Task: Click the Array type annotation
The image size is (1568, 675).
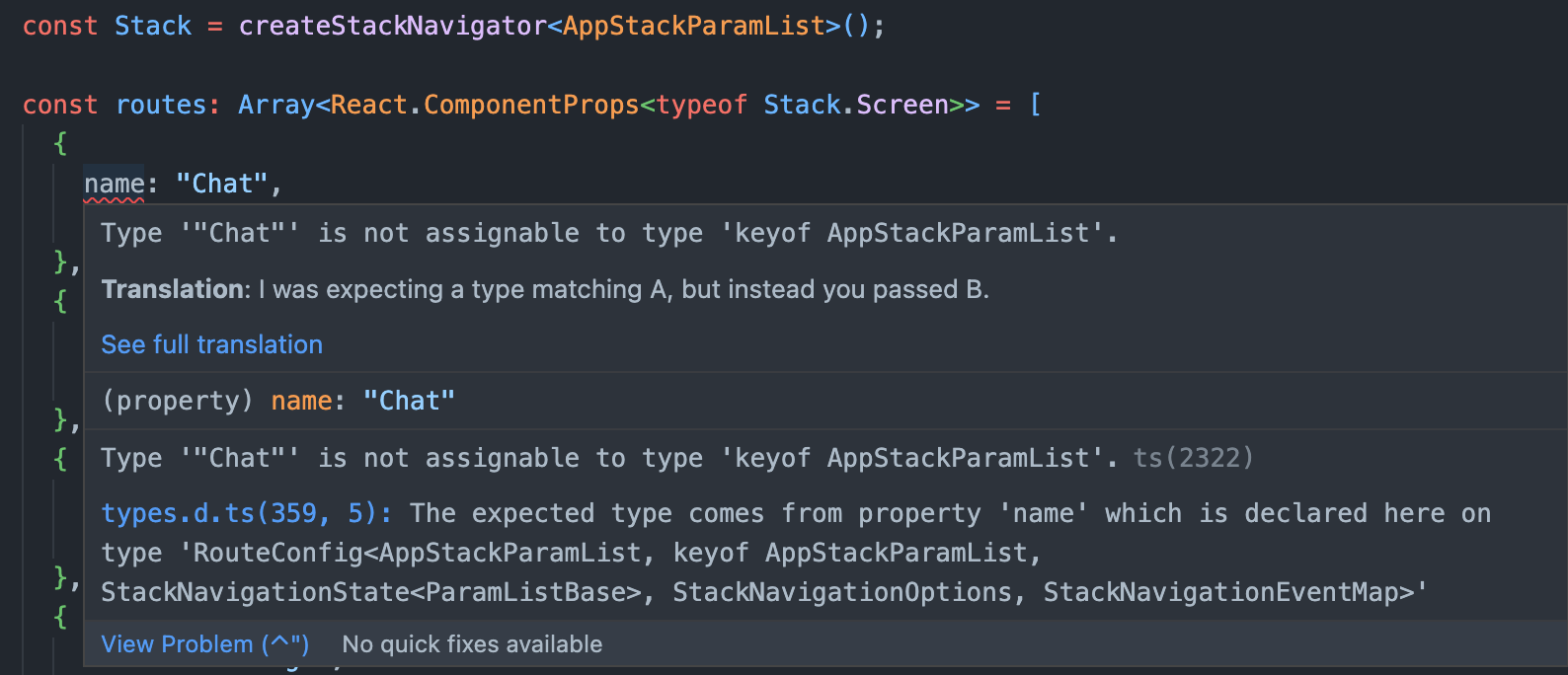Action: click(x=275, y=105)
